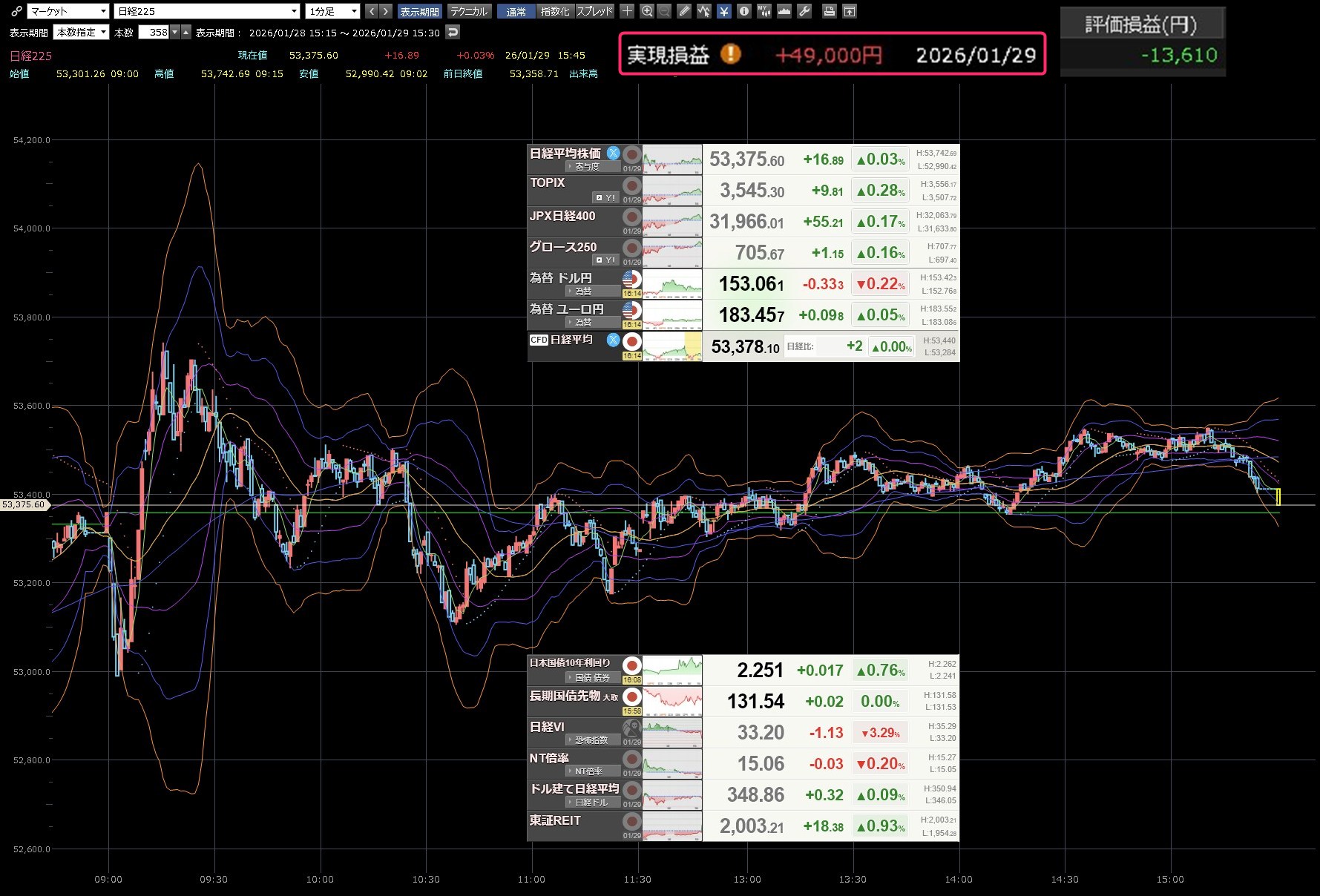Toggle 指数化 indexed chart mode
Viewport: 1320px width, 896px height.
[x=554, y=11]
